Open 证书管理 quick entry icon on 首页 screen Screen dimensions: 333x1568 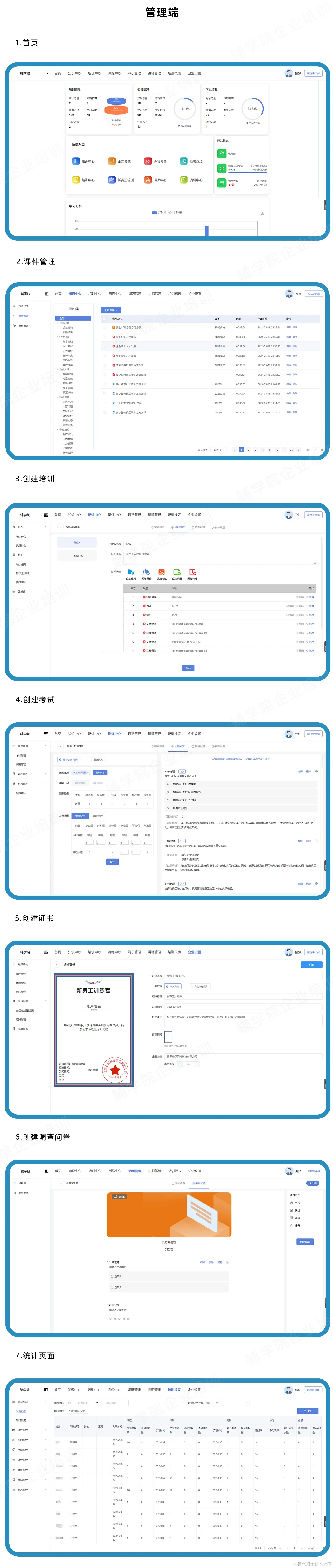coord(184,161)
